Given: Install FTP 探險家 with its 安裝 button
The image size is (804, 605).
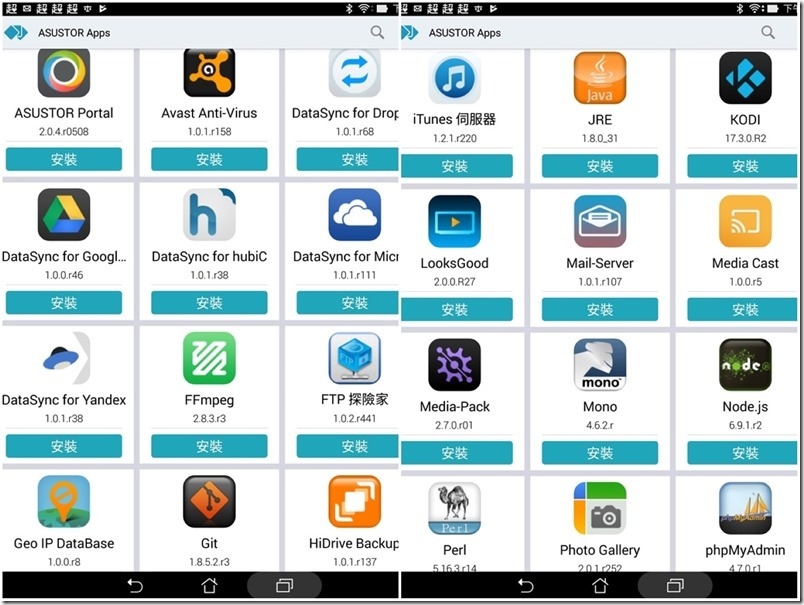Looking at the screenshot, I should pyautogui.click(x=348, y=446).
